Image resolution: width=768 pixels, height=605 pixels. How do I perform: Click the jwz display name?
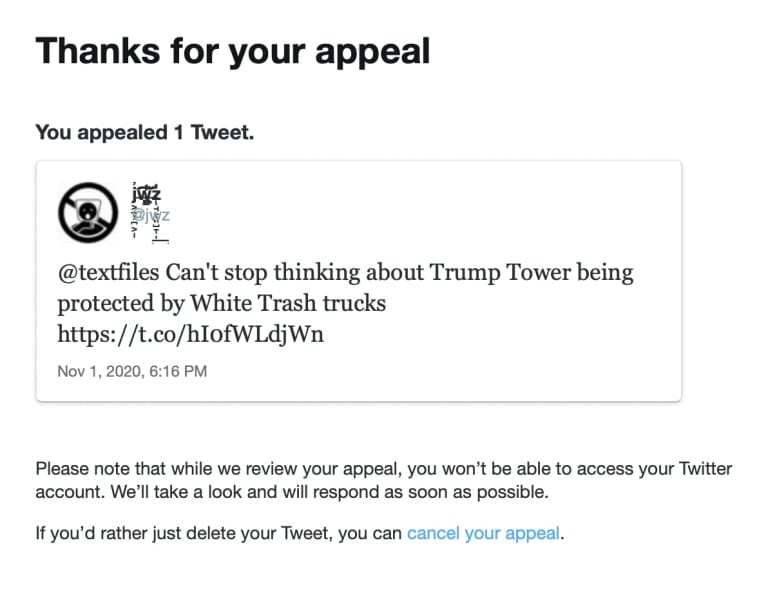coord(146,194)
